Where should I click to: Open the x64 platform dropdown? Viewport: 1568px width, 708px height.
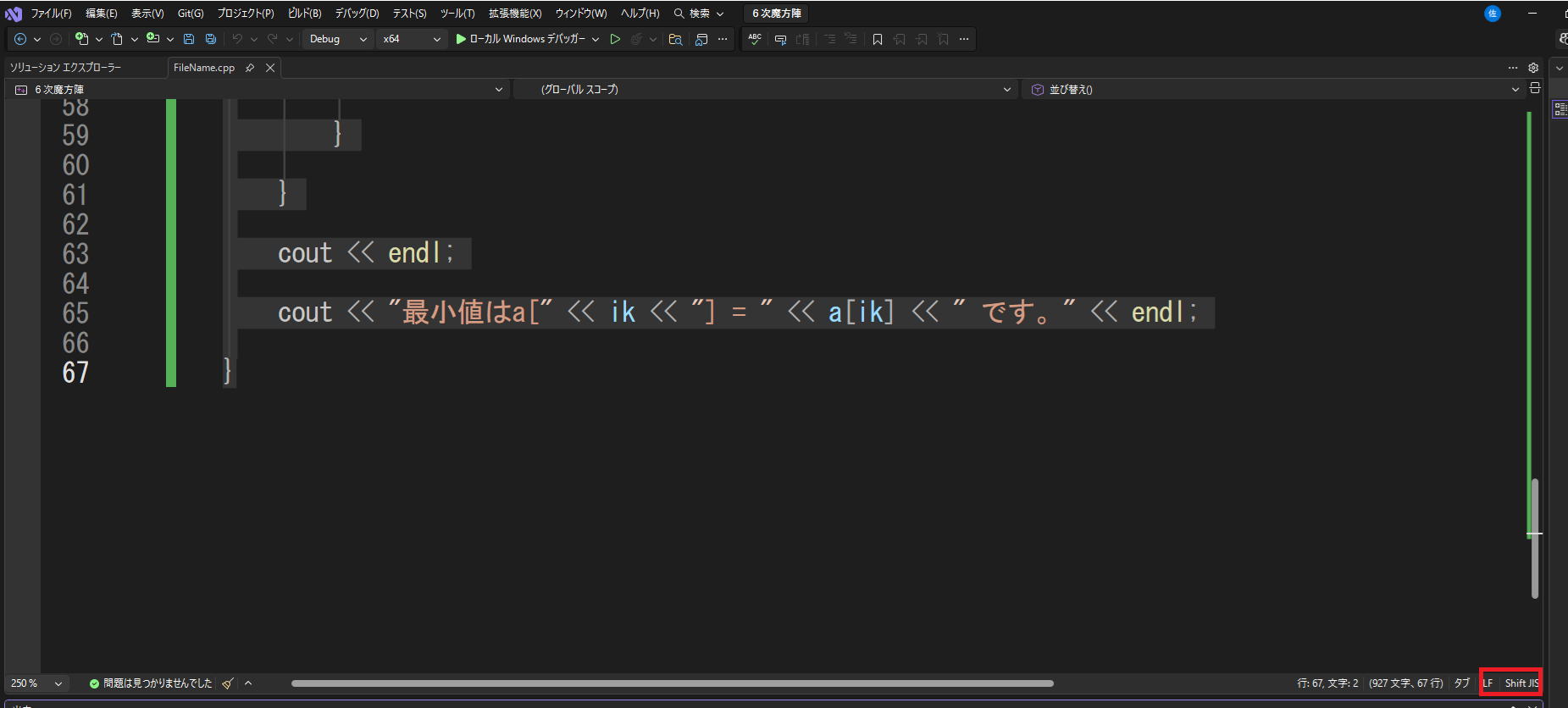(412, 39)
